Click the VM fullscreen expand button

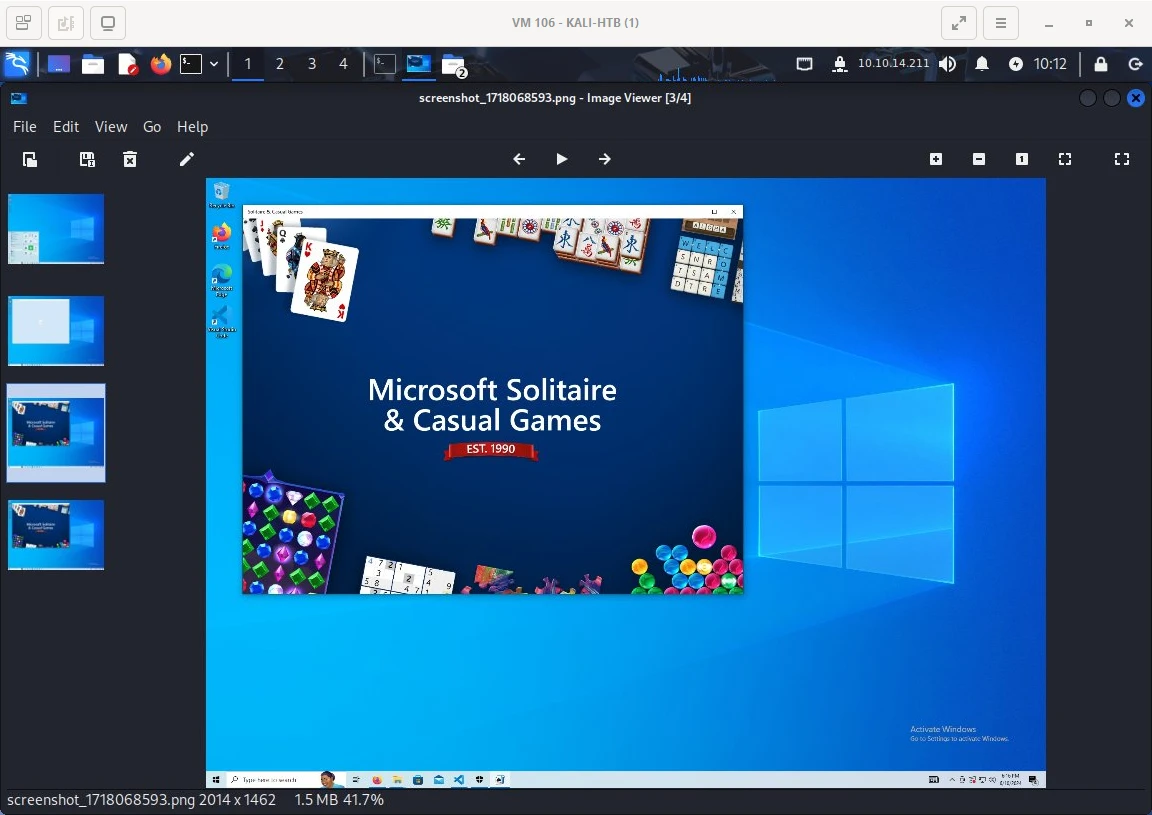(x=959, y=23)
